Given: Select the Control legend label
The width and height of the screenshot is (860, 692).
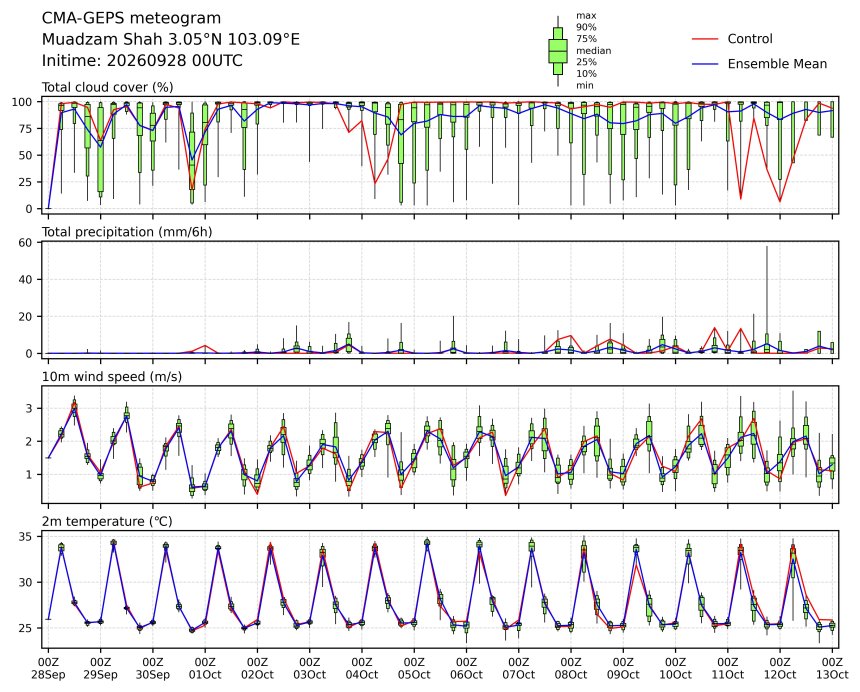Looking at the screenshot, I should [x=750, y=39].
